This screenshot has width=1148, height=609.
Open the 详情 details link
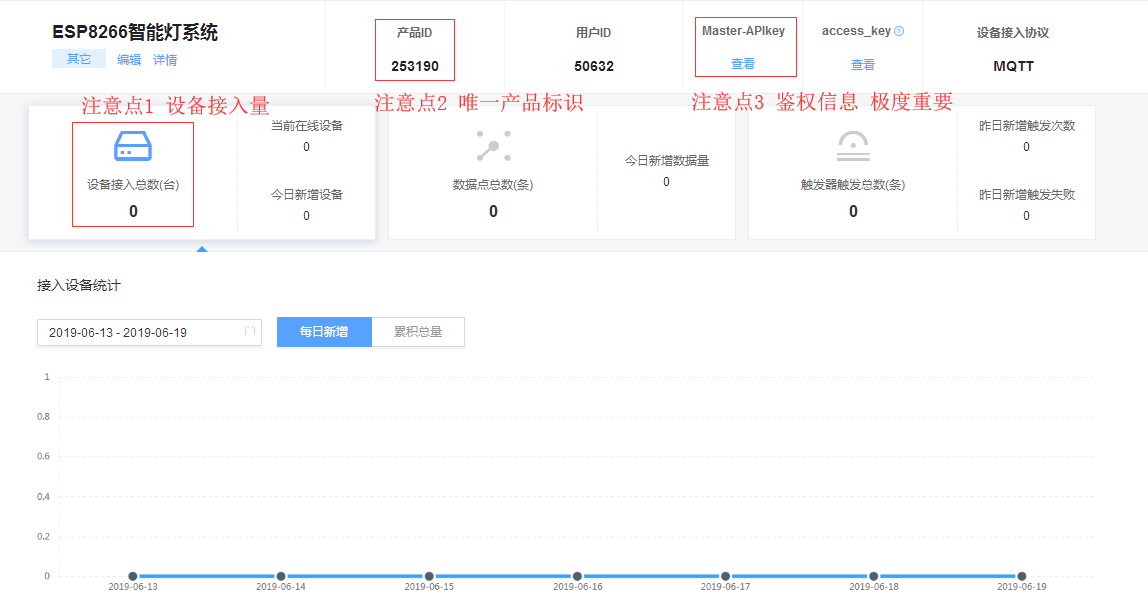(x=165, y=59)
